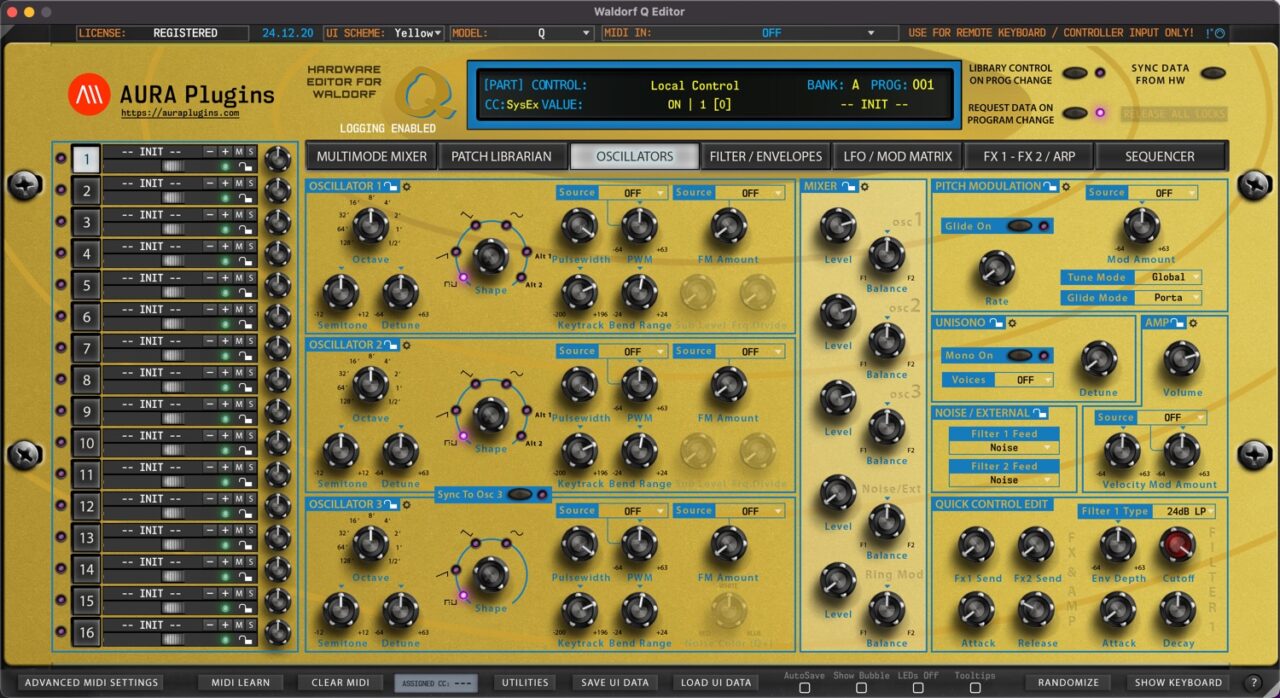Open Pitch Modulation gear settings icon
The image size is (1280, 698).
pos(1066,185)
